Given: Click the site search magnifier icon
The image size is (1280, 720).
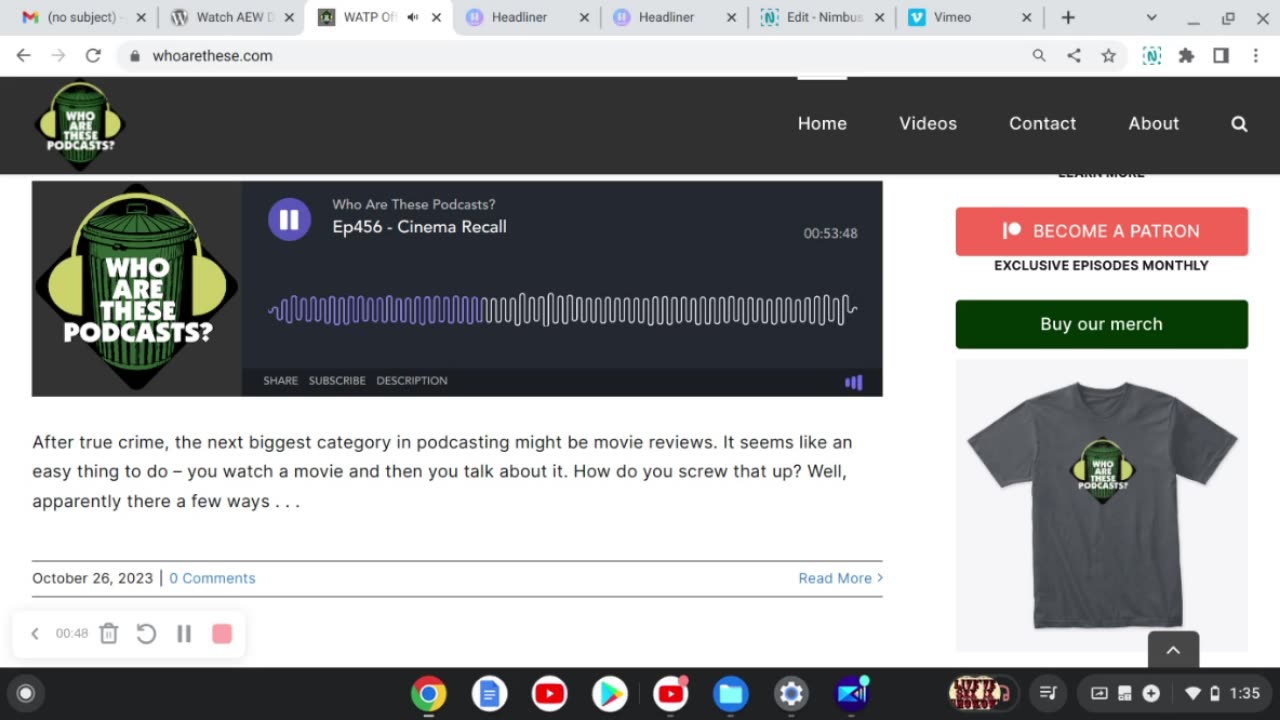Looking at the screenshot, I should click(1239, 124).
